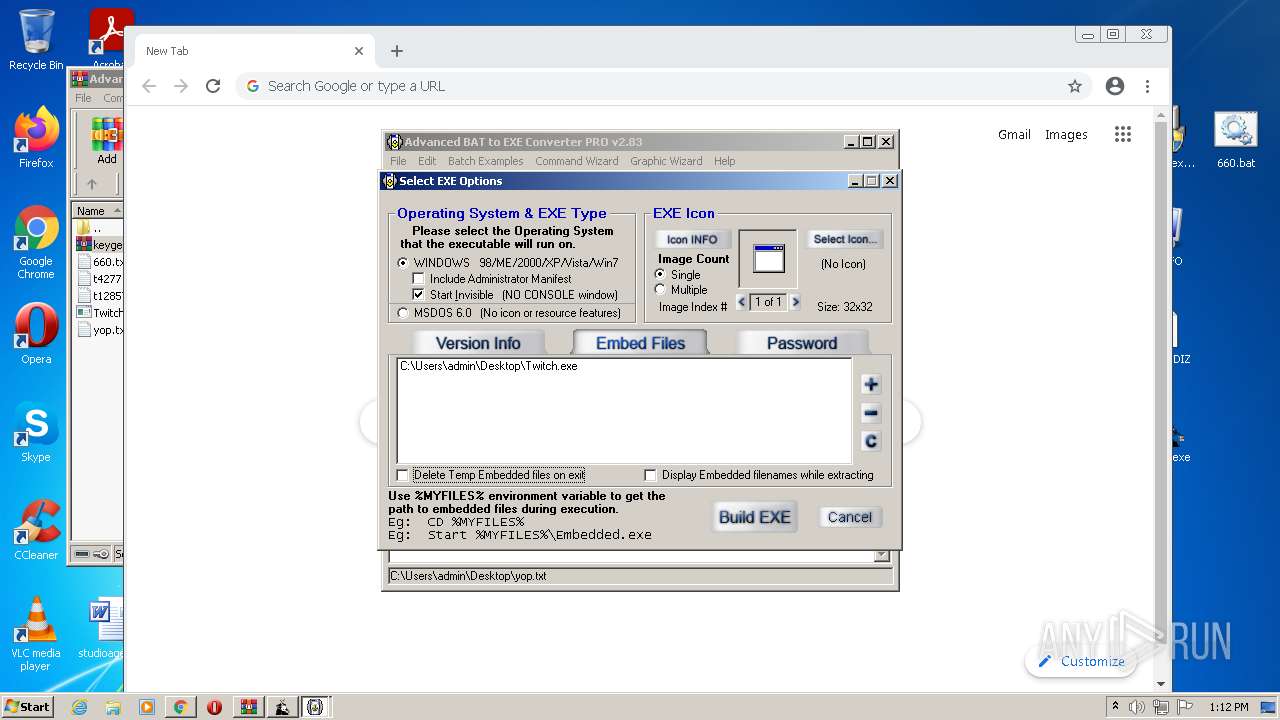Add an embedded file with the plus icon
Viewport: 1280px width, 720px height.
(870, 384)
